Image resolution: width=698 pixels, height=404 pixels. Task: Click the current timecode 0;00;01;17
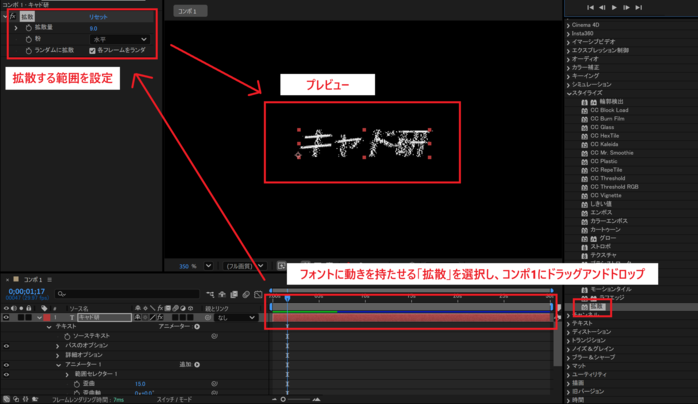27,291
